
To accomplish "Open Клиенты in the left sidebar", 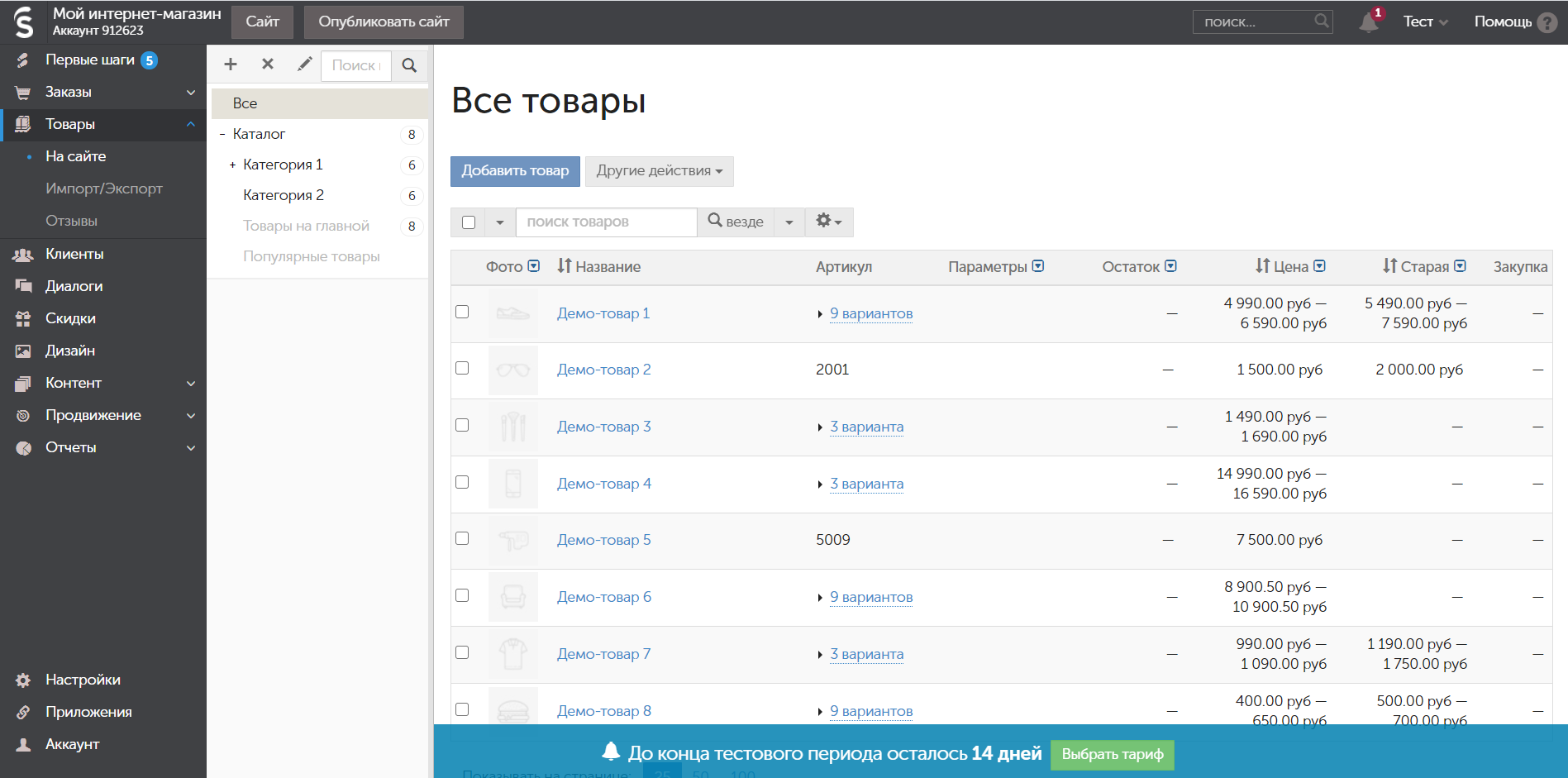I will 74,254.
